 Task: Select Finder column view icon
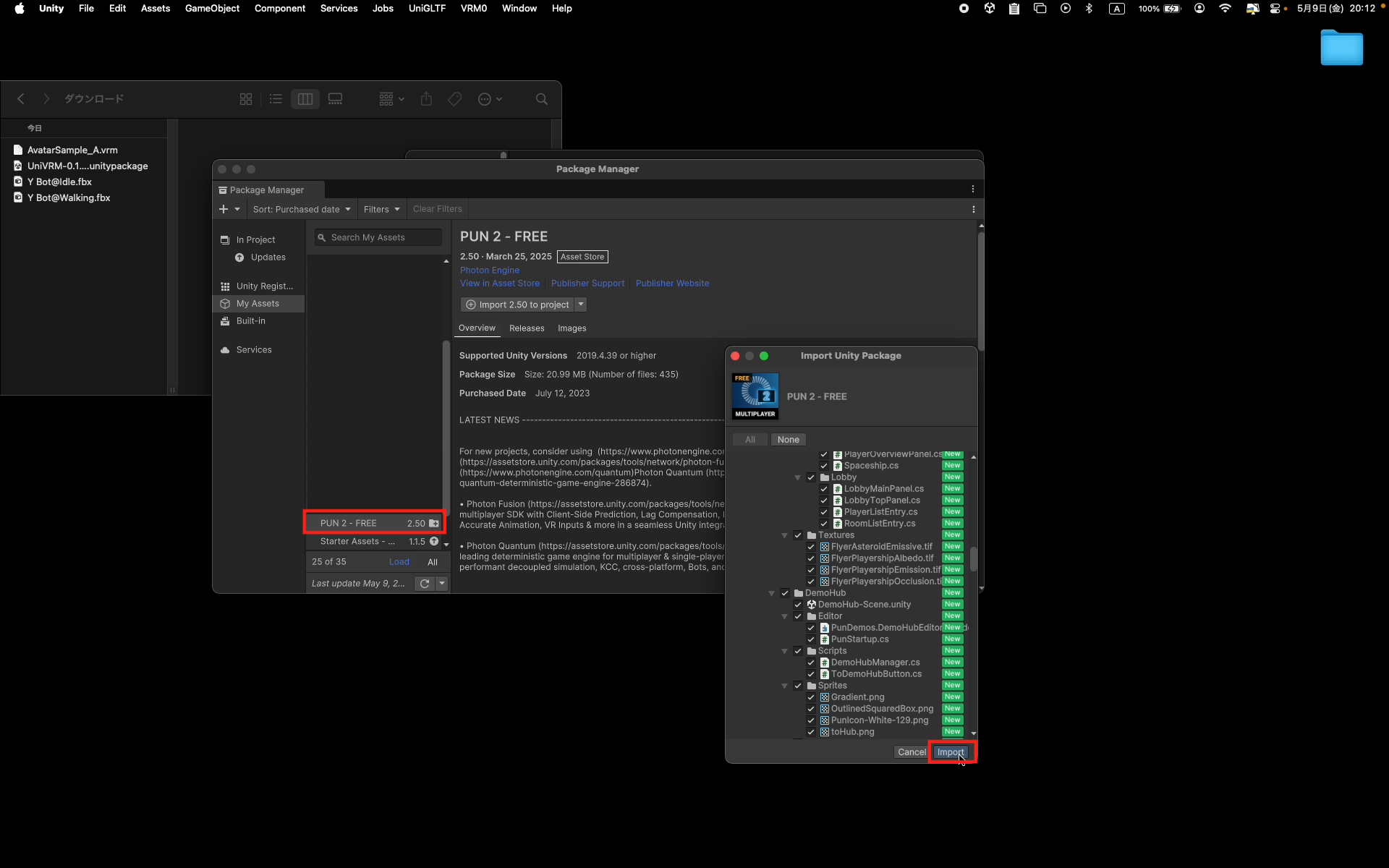click(x=305, y=99)
